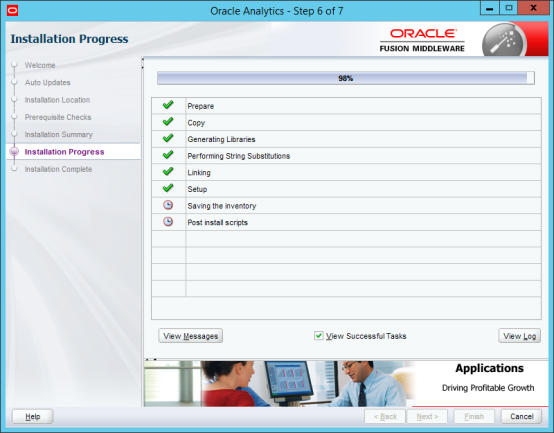554x433 pixels.
Task: Minimize the Oracle Analytics window
Action: (489, 8)
